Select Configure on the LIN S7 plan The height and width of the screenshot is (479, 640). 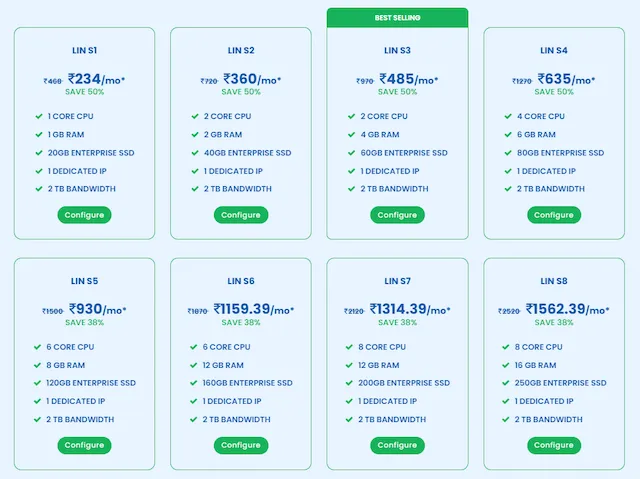click(x=397, y=445)
